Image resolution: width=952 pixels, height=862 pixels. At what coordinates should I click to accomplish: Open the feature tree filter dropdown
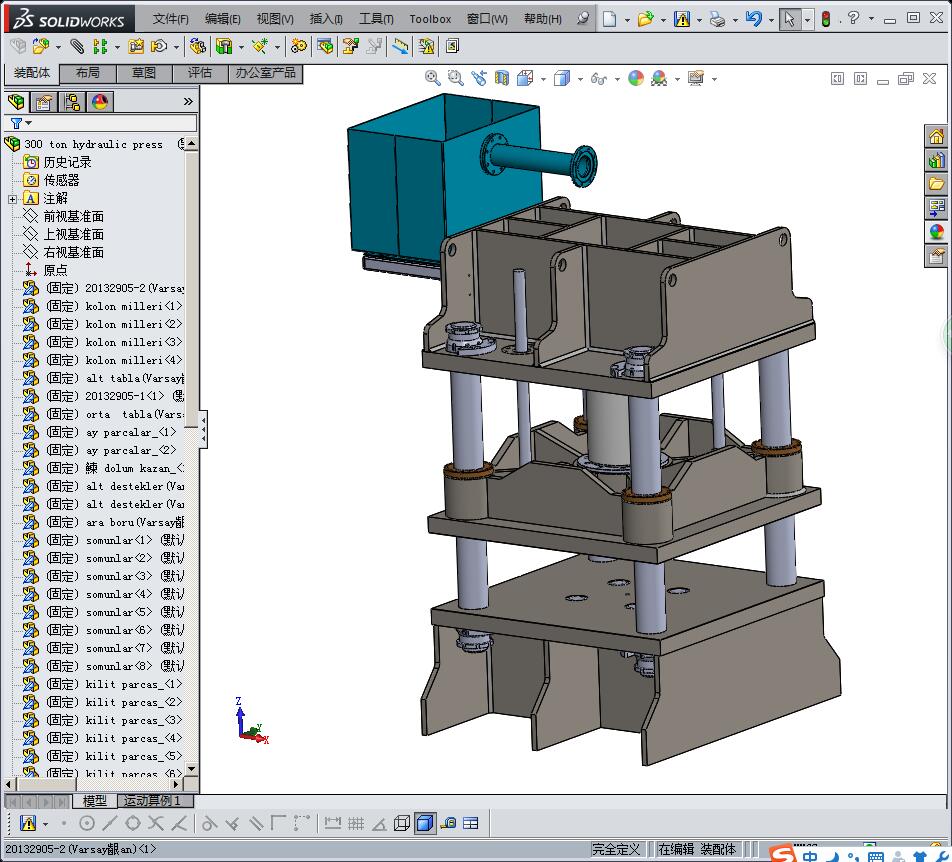(x=21, y=123)
